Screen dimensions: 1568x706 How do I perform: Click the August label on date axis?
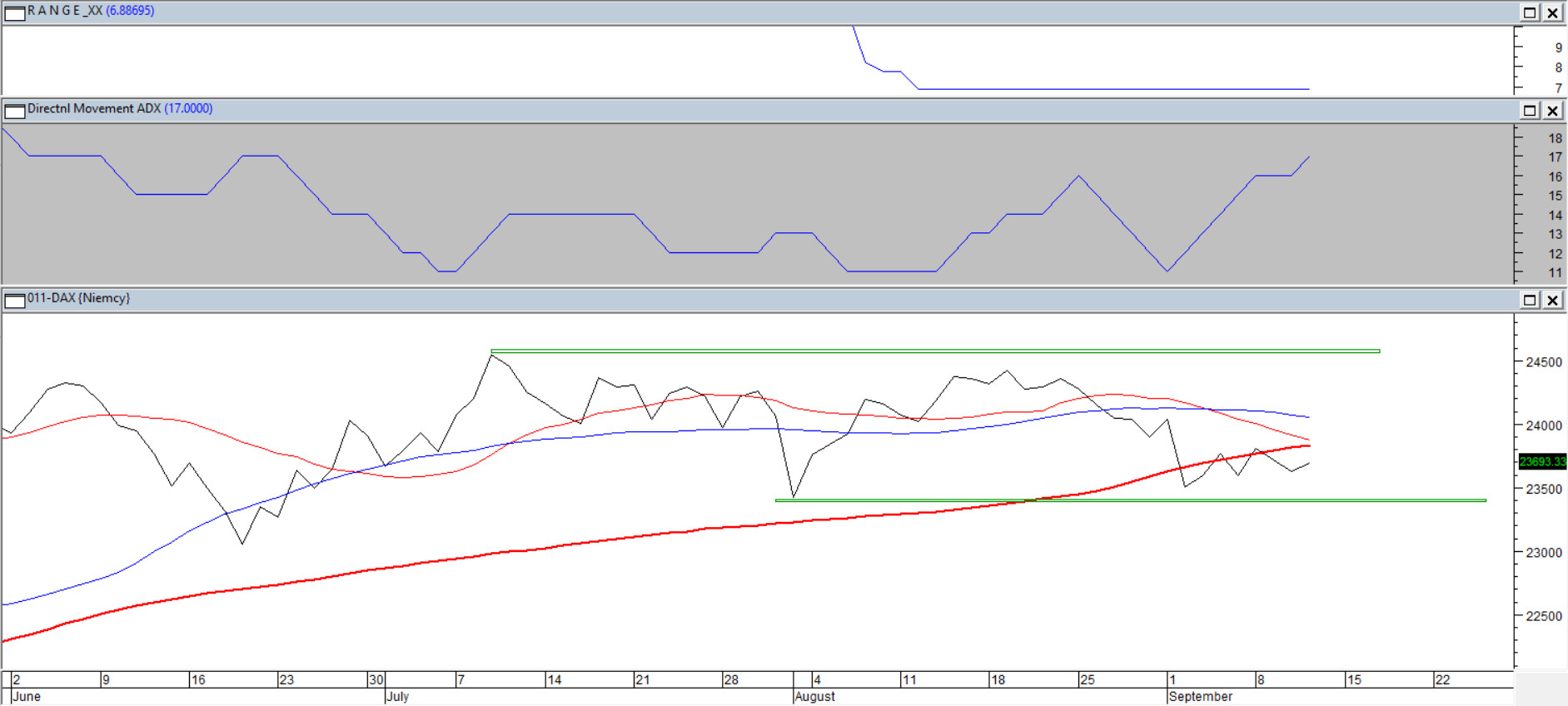[814, 696]
